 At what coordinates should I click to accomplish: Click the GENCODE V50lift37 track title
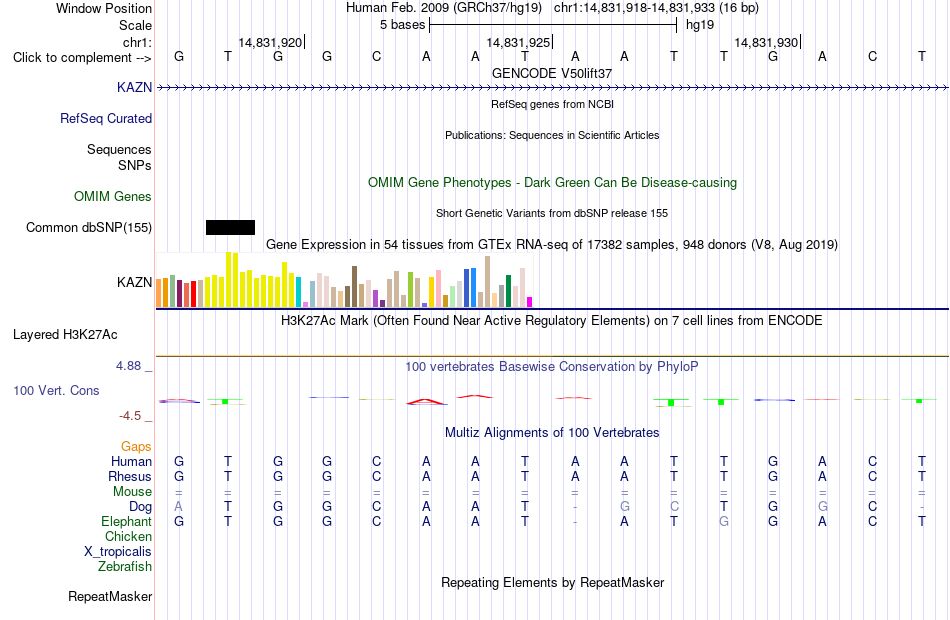point(552,73)
